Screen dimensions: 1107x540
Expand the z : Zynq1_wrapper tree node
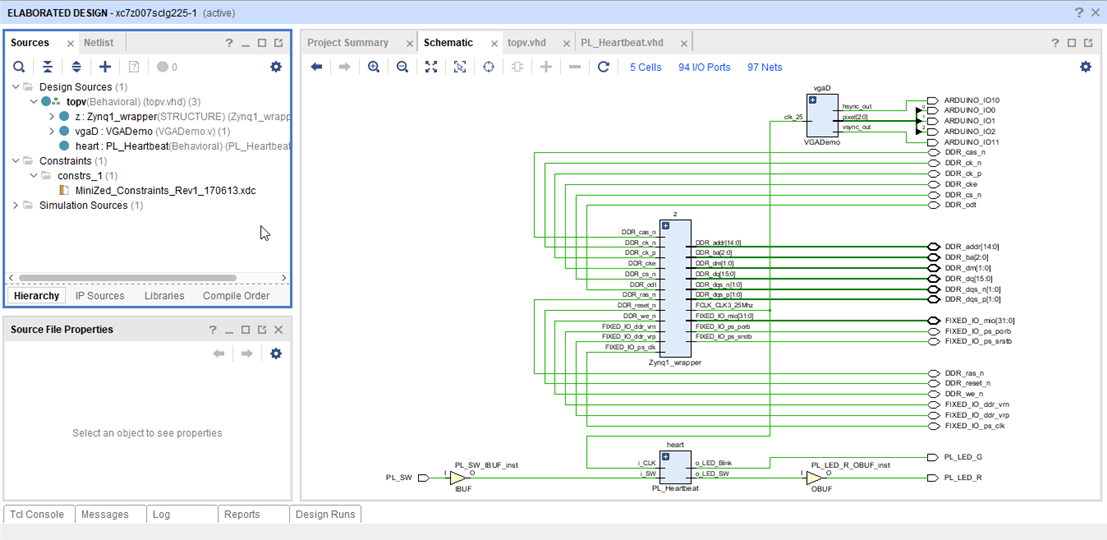51,117
